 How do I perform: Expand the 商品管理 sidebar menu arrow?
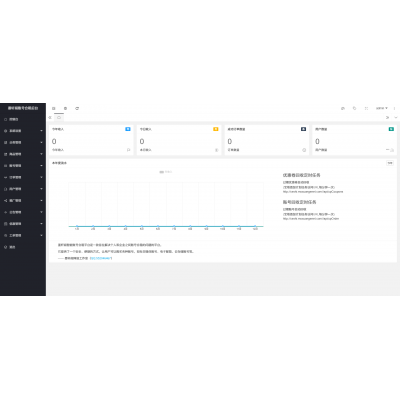[41, 154]
